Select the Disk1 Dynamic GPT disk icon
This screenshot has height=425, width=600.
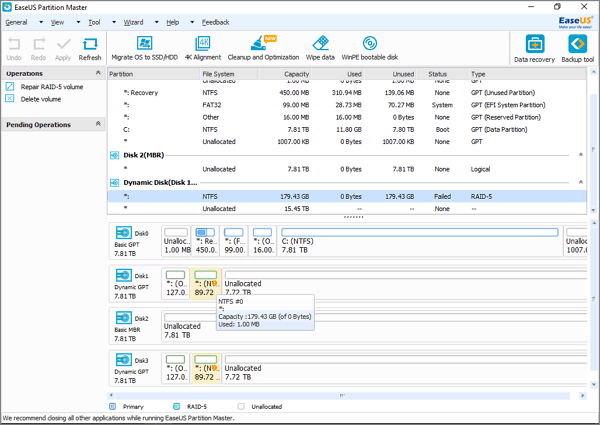click(x=124, y=275)
